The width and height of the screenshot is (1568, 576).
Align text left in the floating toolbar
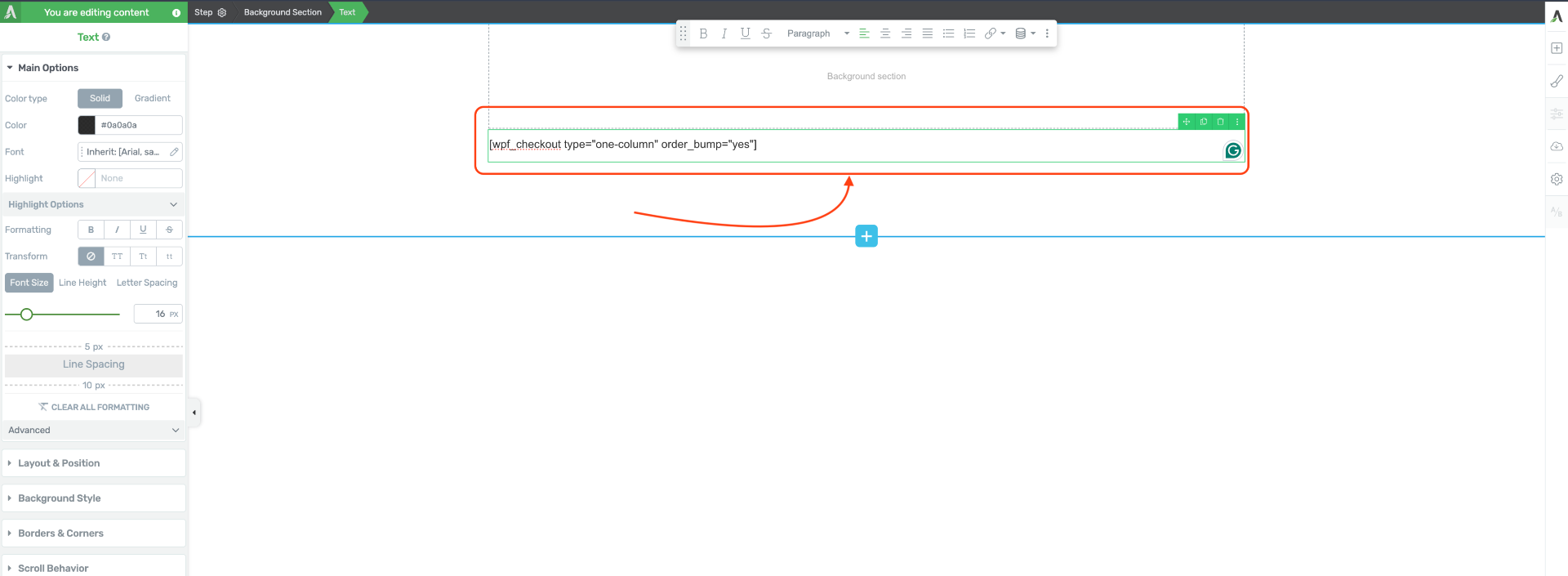(864, 33)
